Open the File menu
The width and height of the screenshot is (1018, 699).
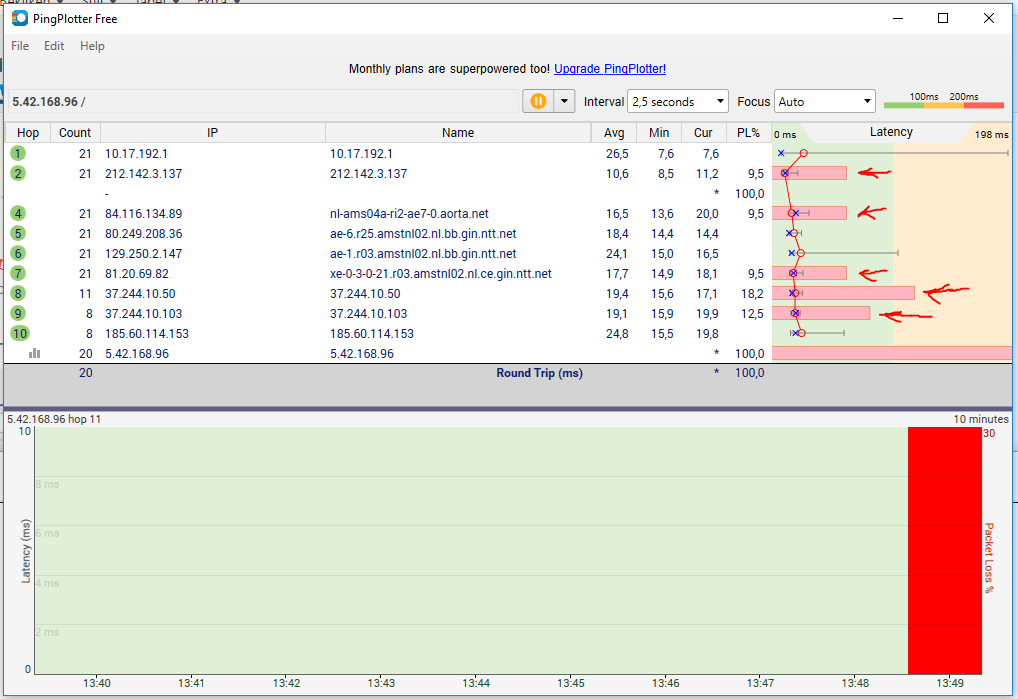20,46
